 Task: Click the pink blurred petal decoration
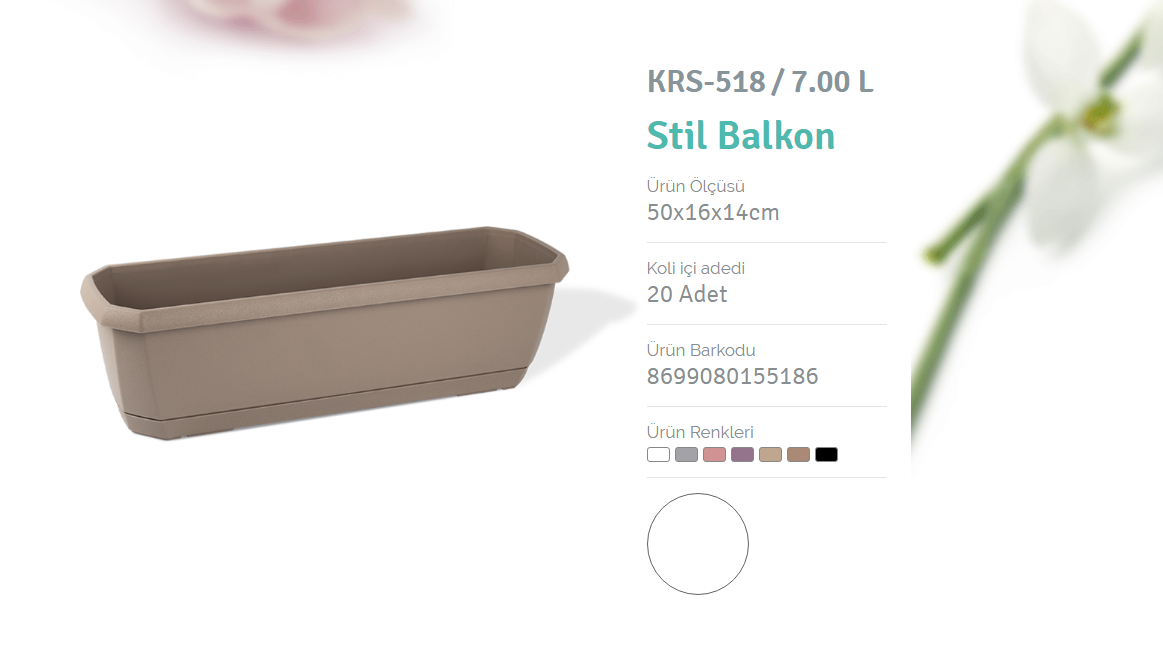293,19
